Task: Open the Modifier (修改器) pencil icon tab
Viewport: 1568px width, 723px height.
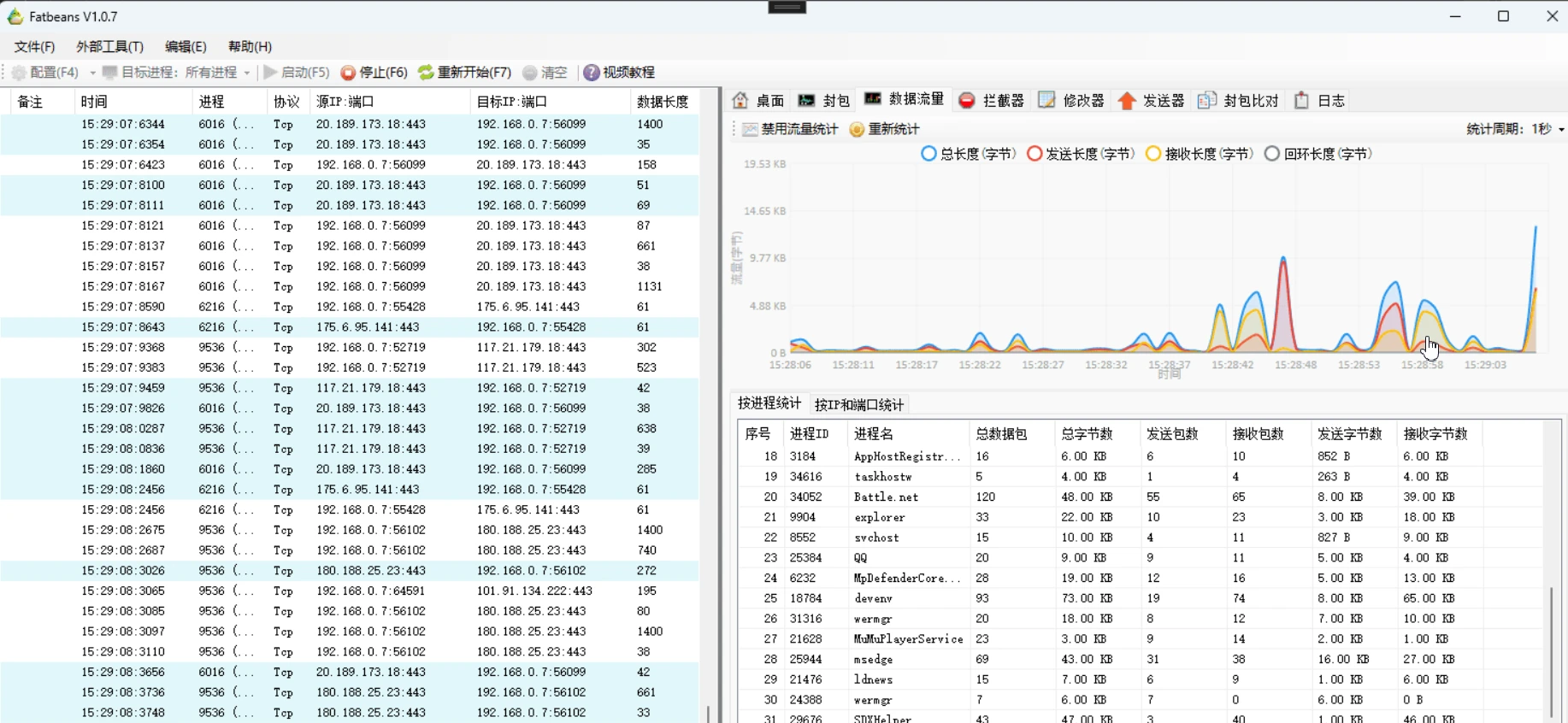Action: [1046, 101]
